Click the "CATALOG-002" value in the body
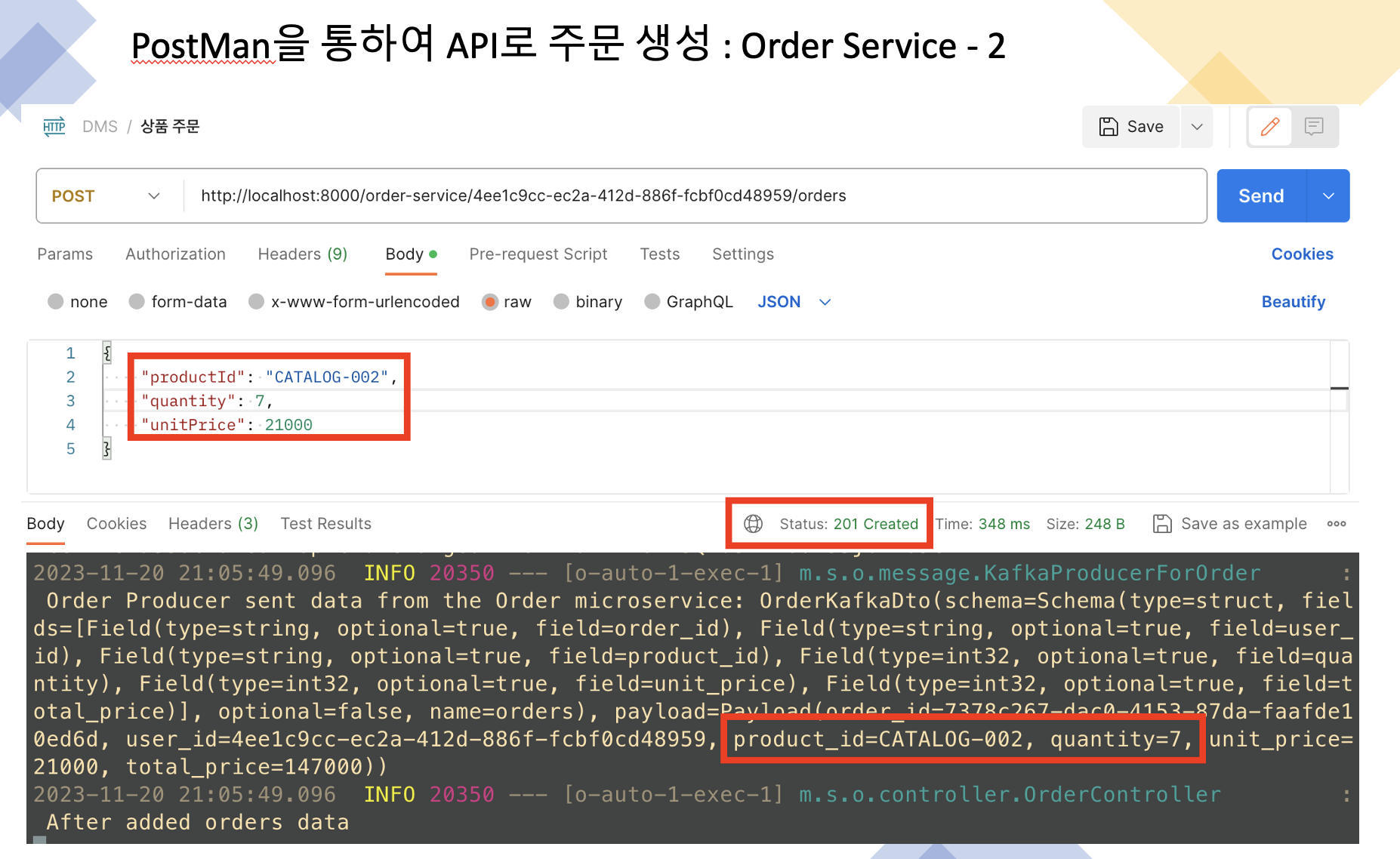Viewport: 1400px width, 859px height. click(x=327, y=377)
